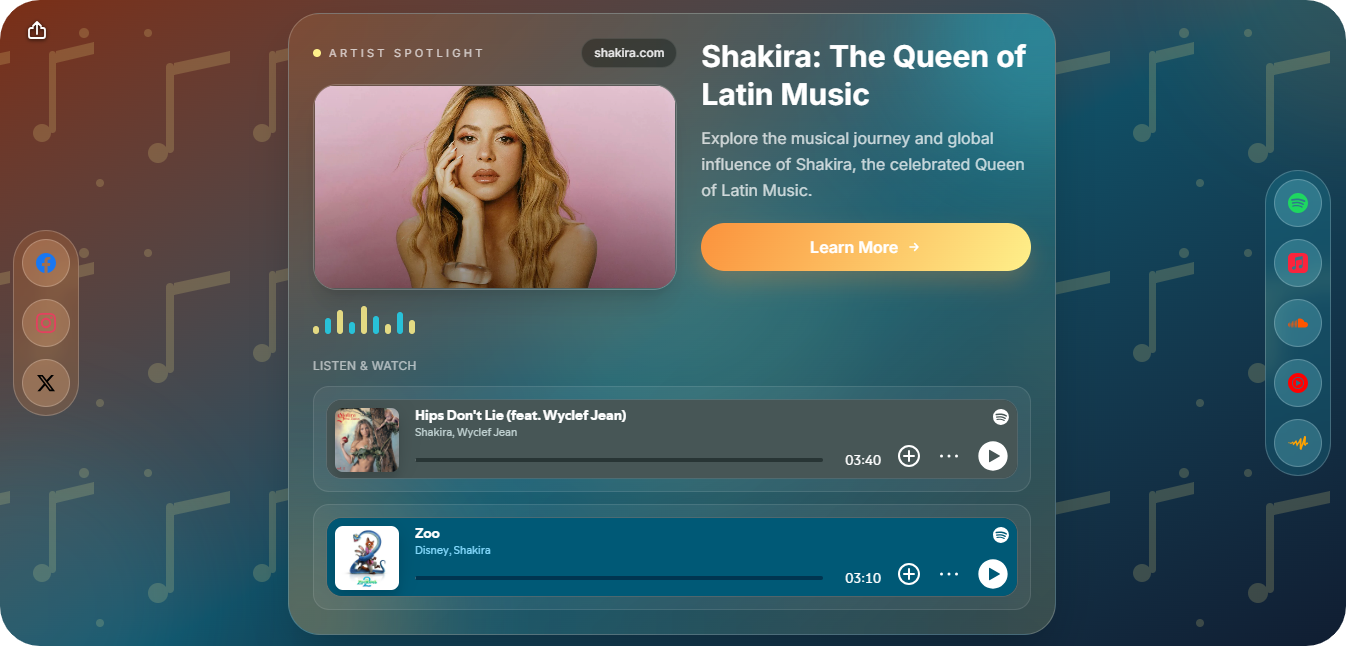Open Shakira's Facebook page icon

pos(46,264)
